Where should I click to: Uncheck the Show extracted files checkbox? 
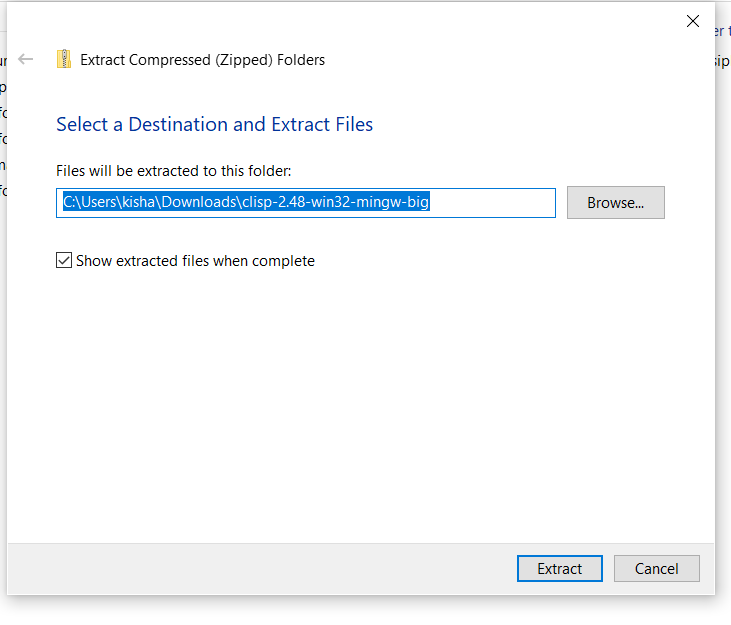point(65,261)
